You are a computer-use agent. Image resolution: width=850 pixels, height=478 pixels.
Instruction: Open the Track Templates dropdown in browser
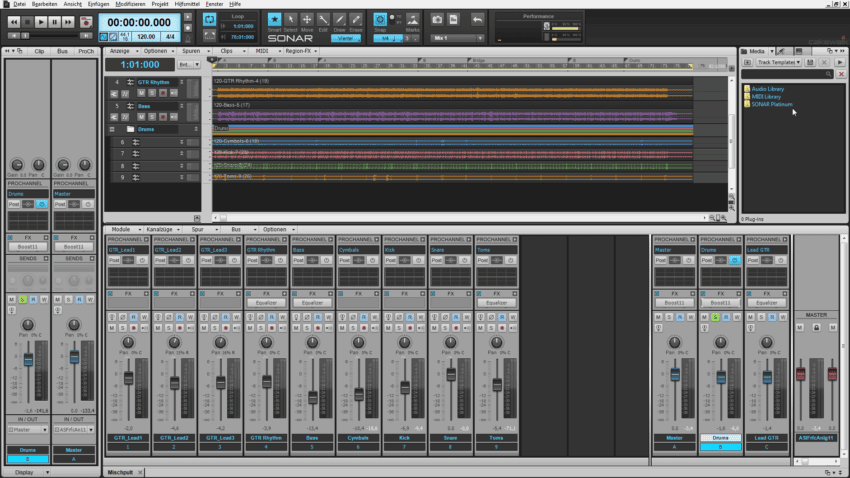click(778, 62)
